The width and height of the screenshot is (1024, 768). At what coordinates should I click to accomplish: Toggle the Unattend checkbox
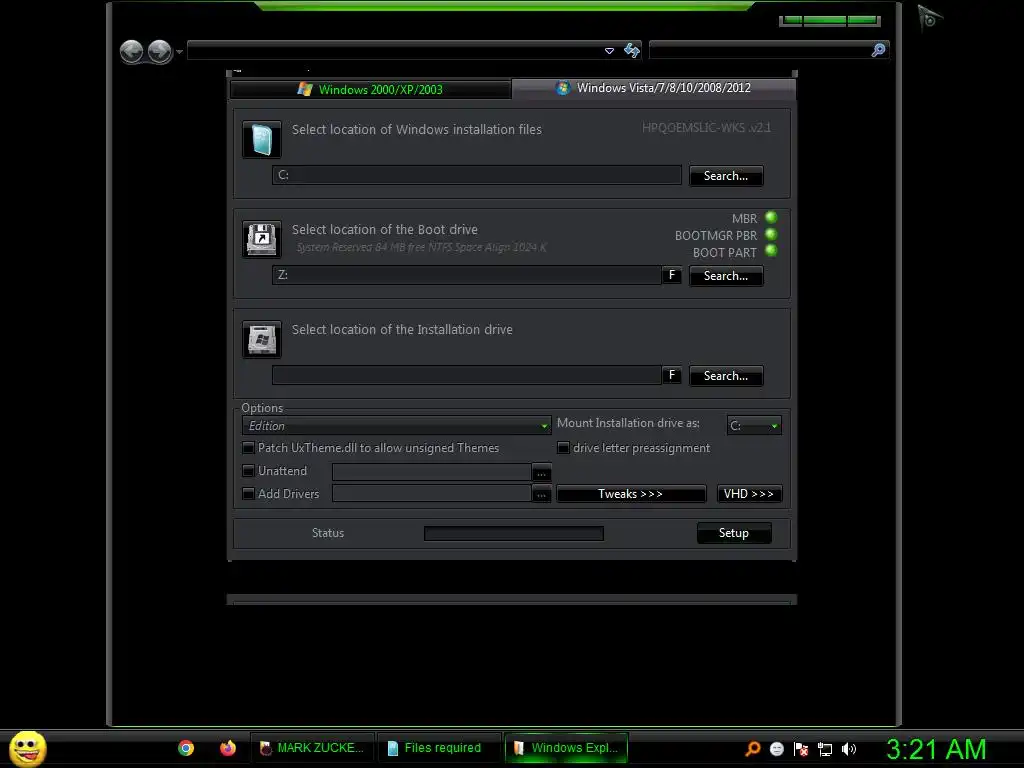point(248,471)
